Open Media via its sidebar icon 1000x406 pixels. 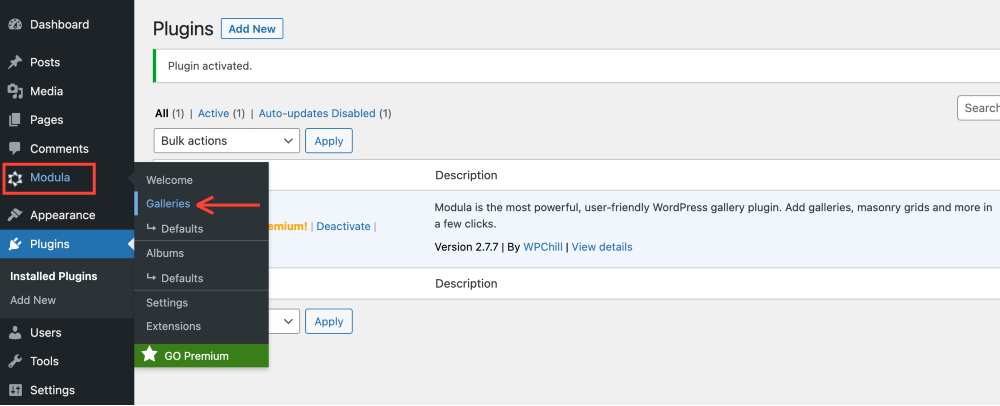tap(15, 91)
